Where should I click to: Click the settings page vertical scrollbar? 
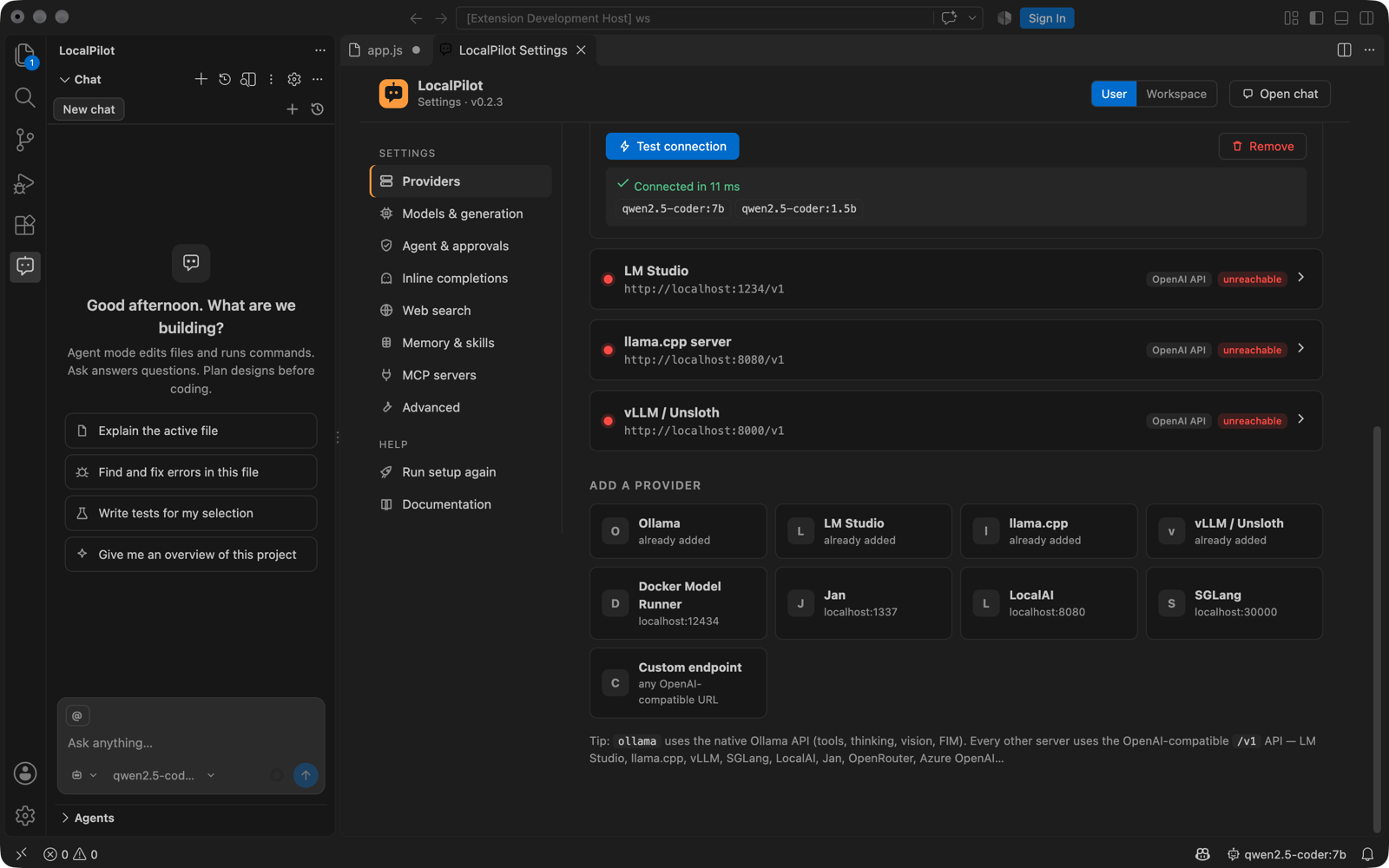click(1376, 629)
